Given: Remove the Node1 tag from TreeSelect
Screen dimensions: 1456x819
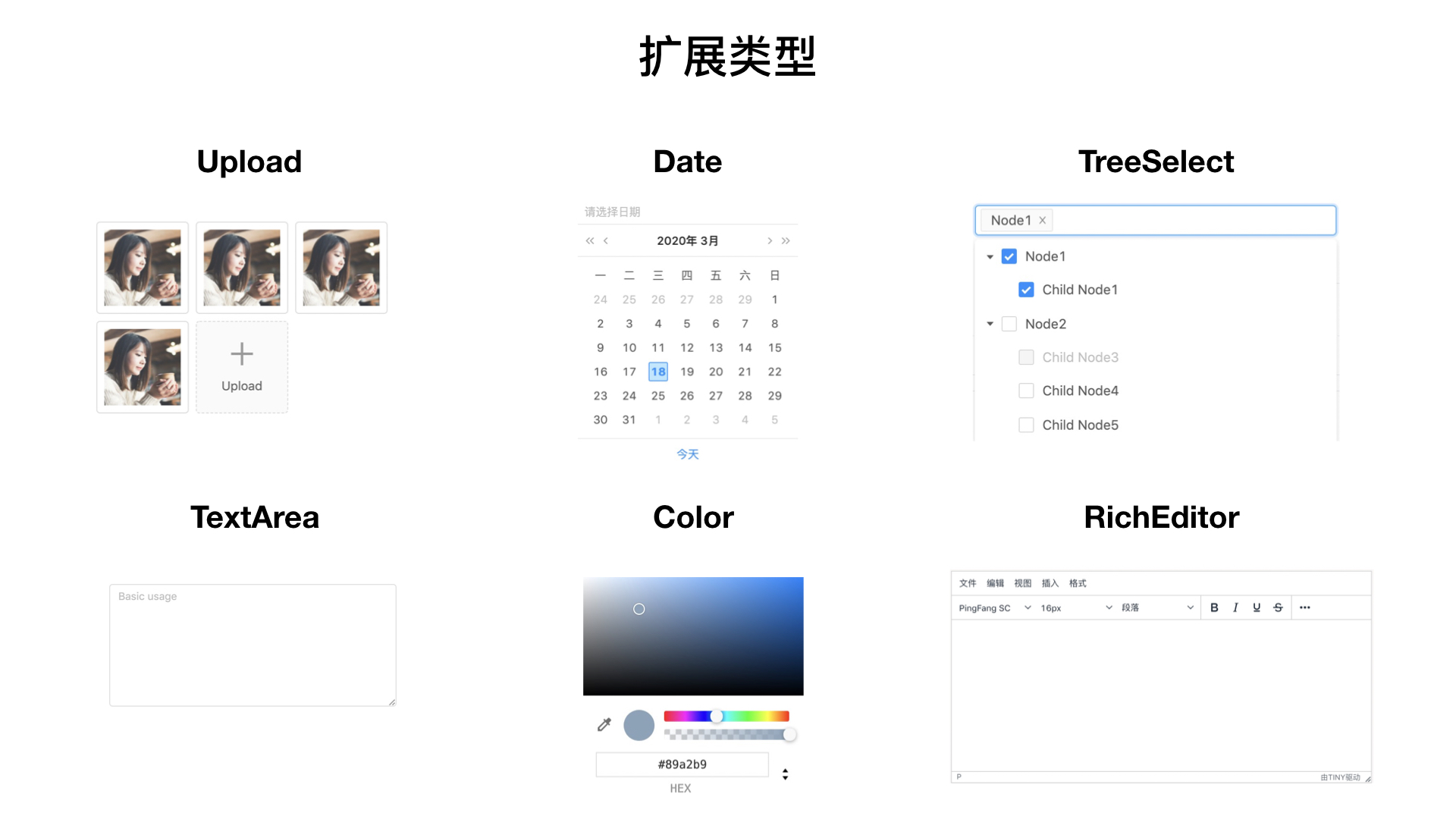Looking at the screenshot, I should pyautogui.click(x=1043, y=220).
